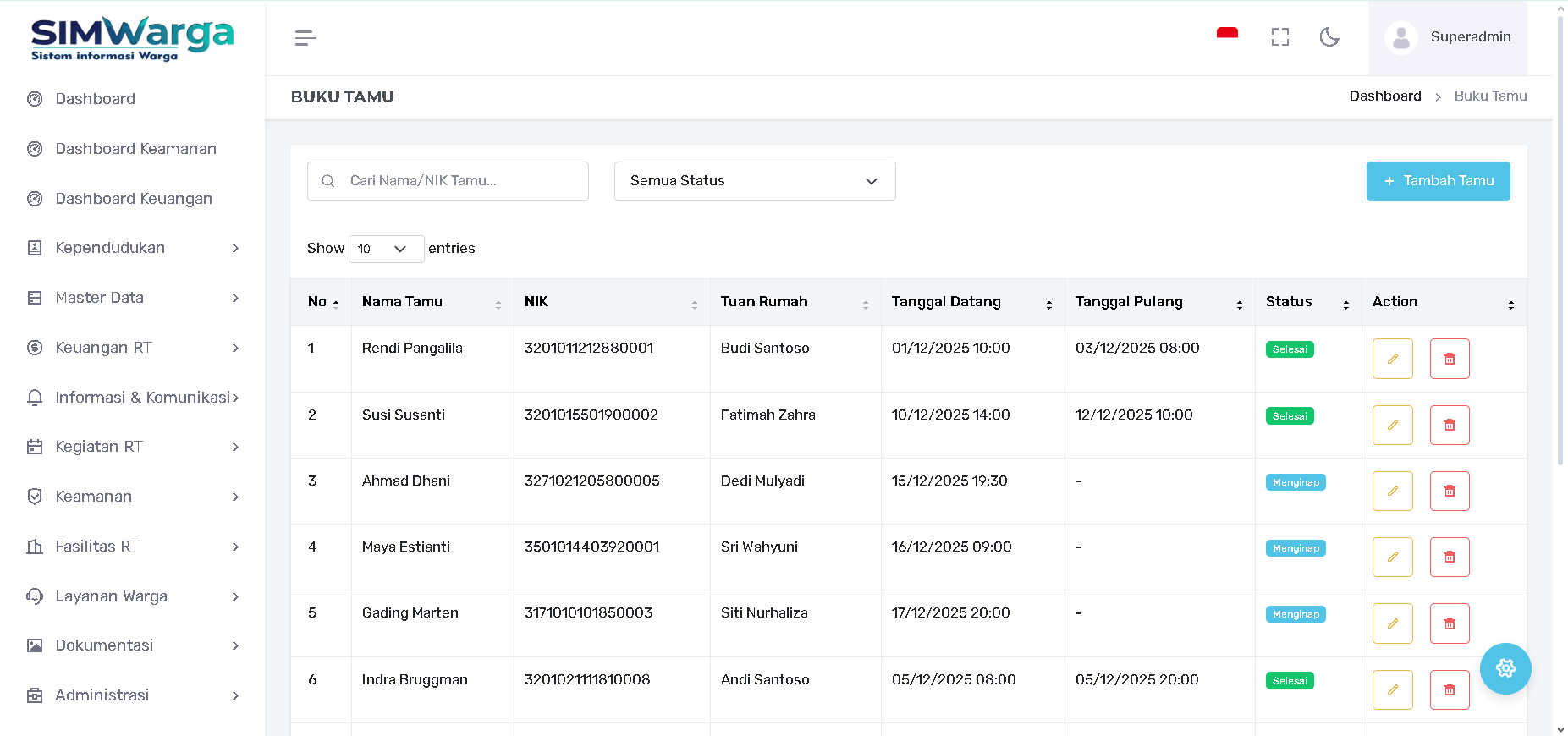The width and height of the screenshot is (1568, 736).
Task: Click the Dashboard breadcrumb link
Action: (x=1384, y=96)
